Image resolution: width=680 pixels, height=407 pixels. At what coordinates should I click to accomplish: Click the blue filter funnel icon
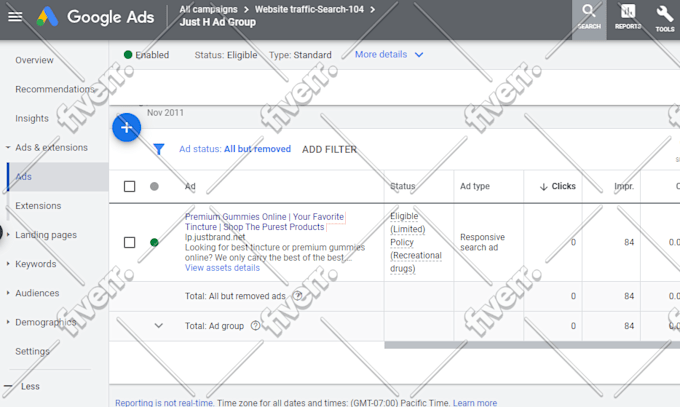(x=159, y=149)
